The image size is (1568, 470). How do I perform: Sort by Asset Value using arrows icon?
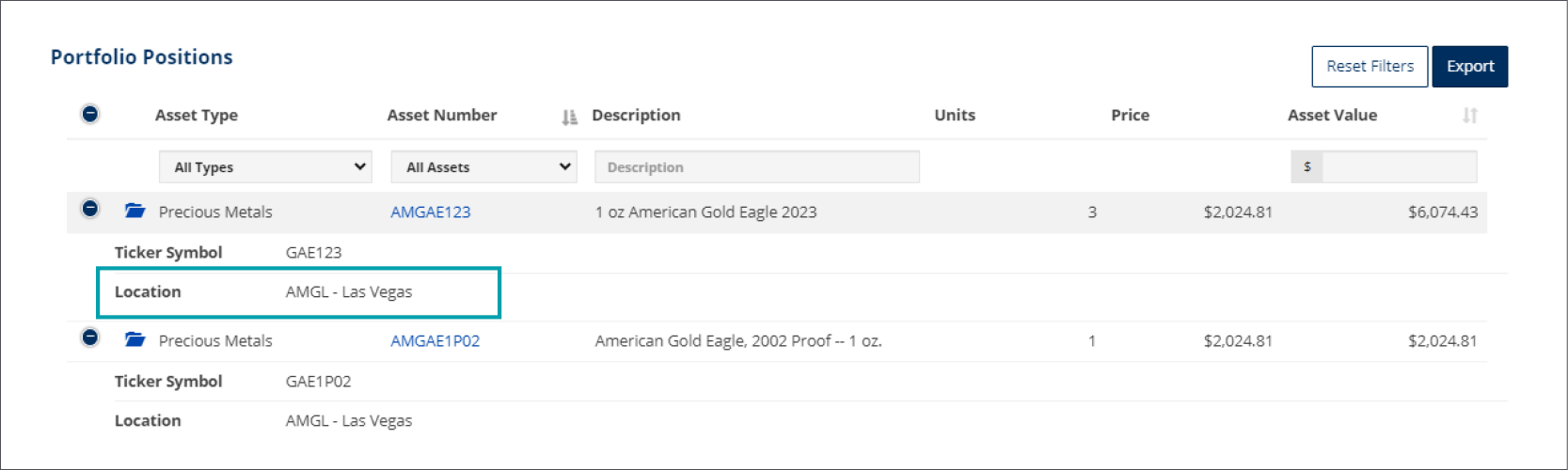pyautogui.click(x=1469, y=116)
